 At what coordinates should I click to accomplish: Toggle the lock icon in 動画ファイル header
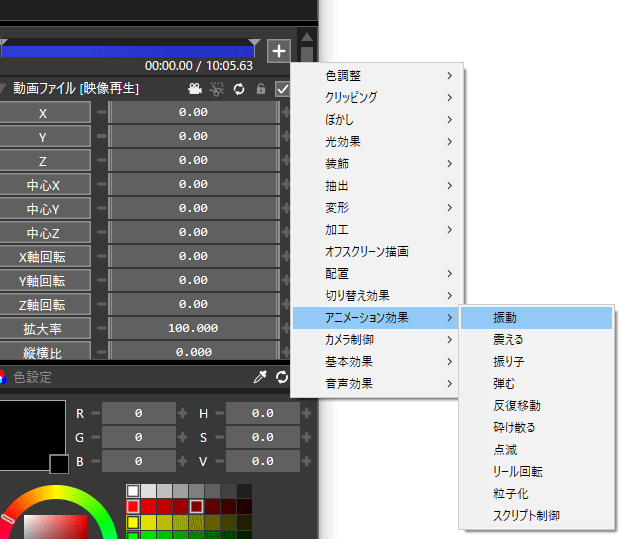tap(261, 89)
